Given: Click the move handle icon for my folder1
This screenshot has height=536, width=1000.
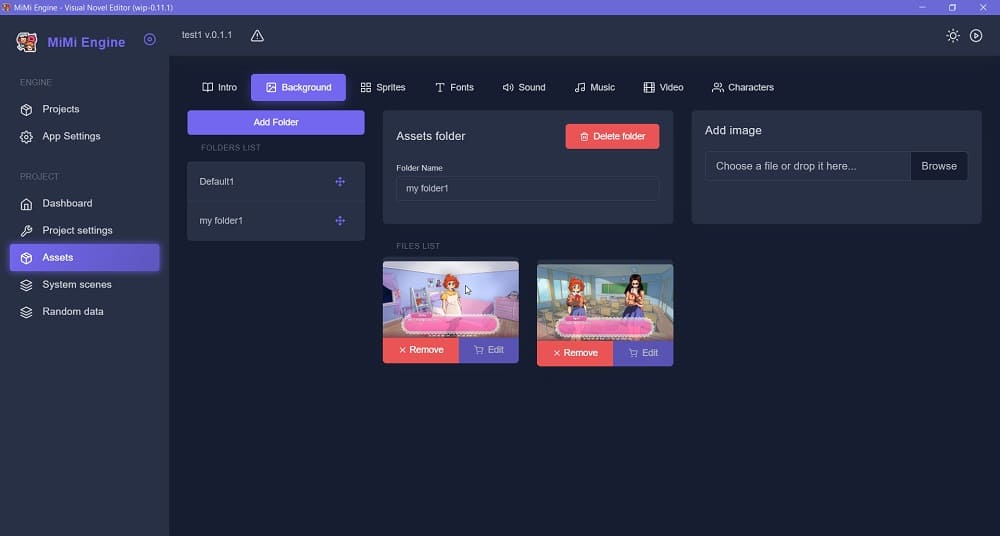Looking at the screenshot, I should coord(340,221).
